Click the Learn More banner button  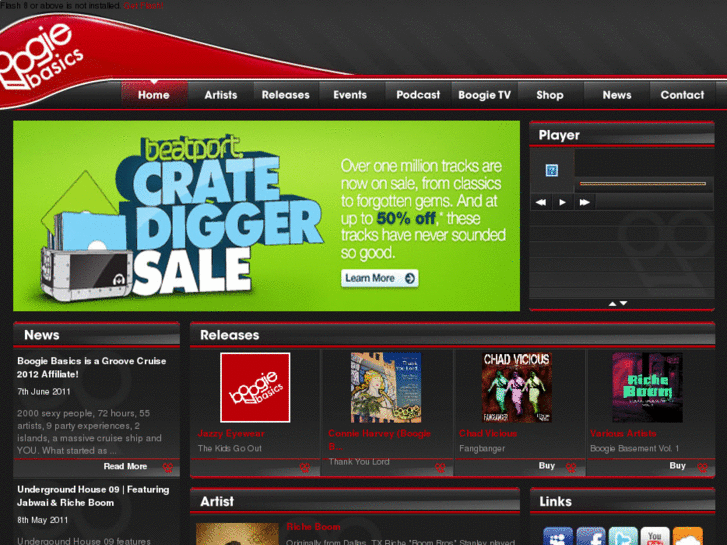[x=380, y=278]
